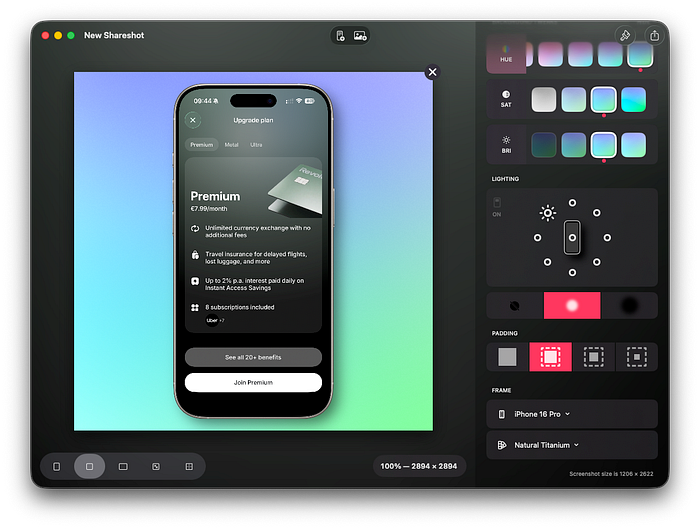Click the LIGHTING section heading
Screen dimensions: 700x529
(x=505, y=179)
